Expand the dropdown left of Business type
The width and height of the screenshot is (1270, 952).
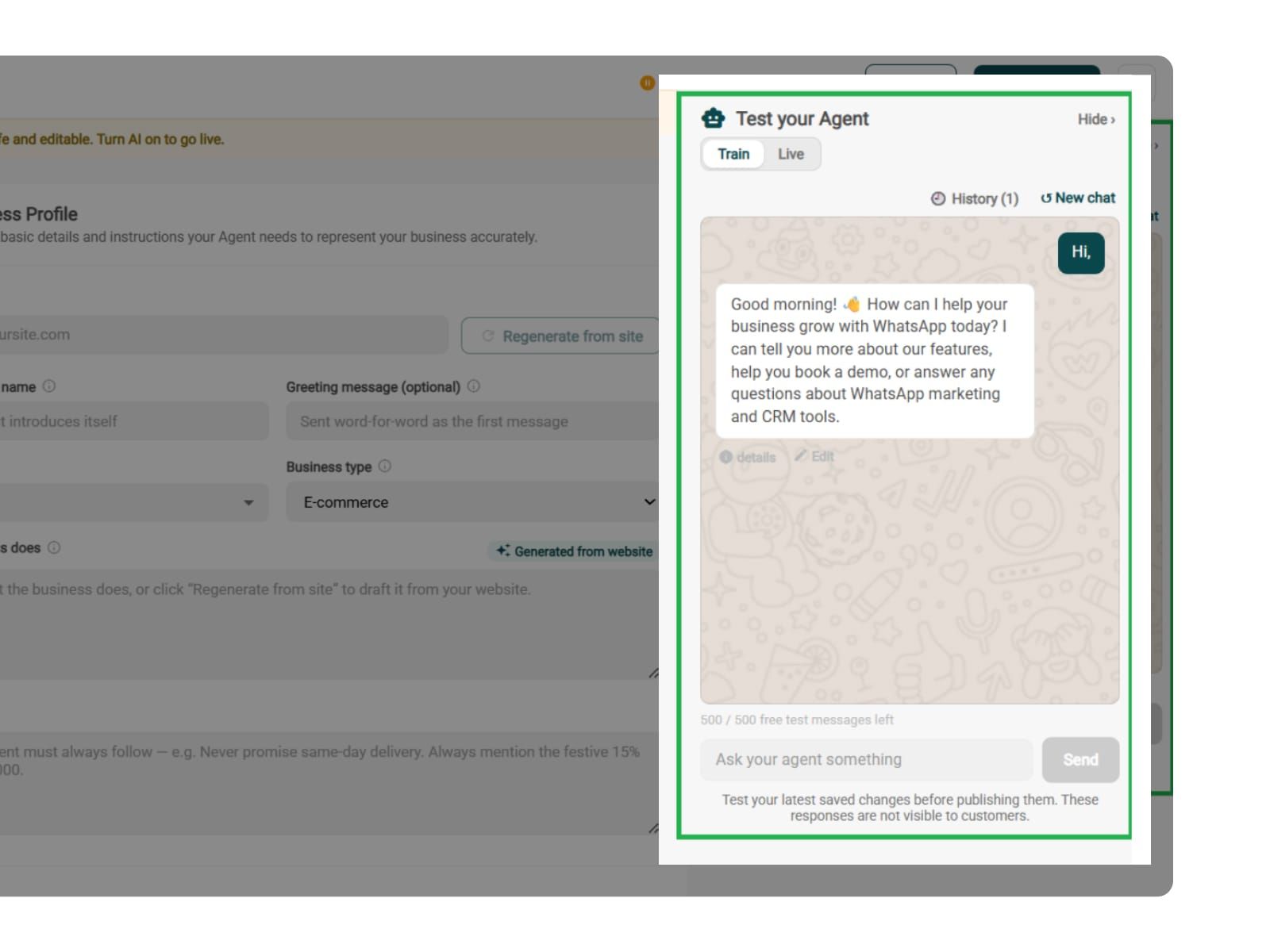click(133, 501)
